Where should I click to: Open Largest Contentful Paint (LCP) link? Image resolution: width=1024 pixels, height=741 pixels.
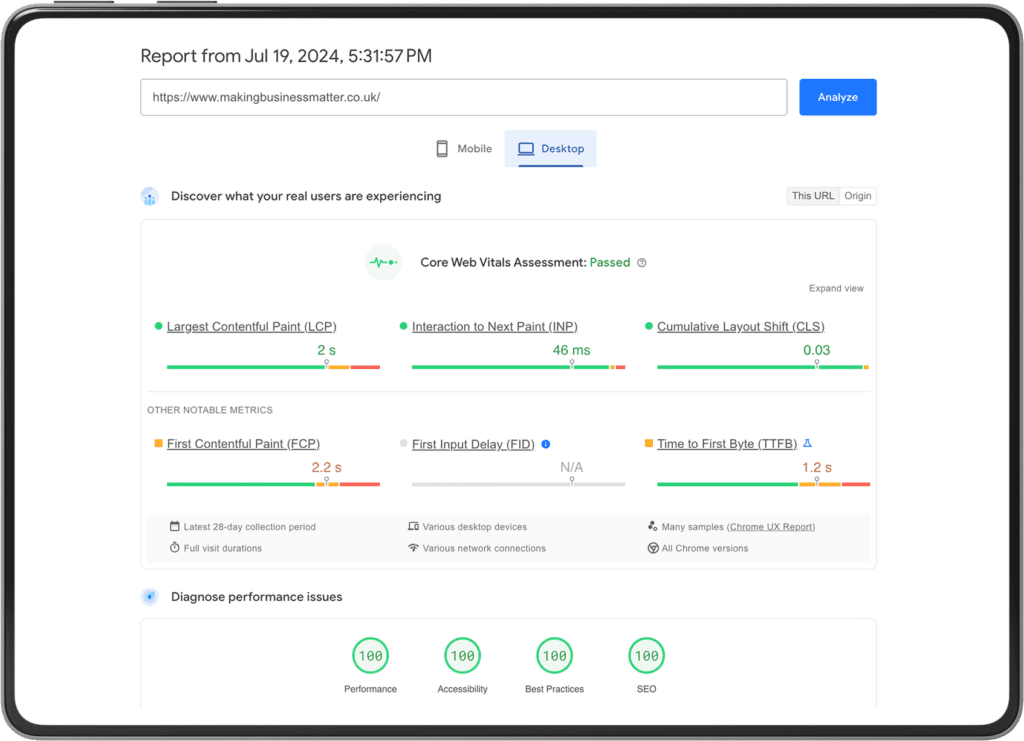coord(251,327)
